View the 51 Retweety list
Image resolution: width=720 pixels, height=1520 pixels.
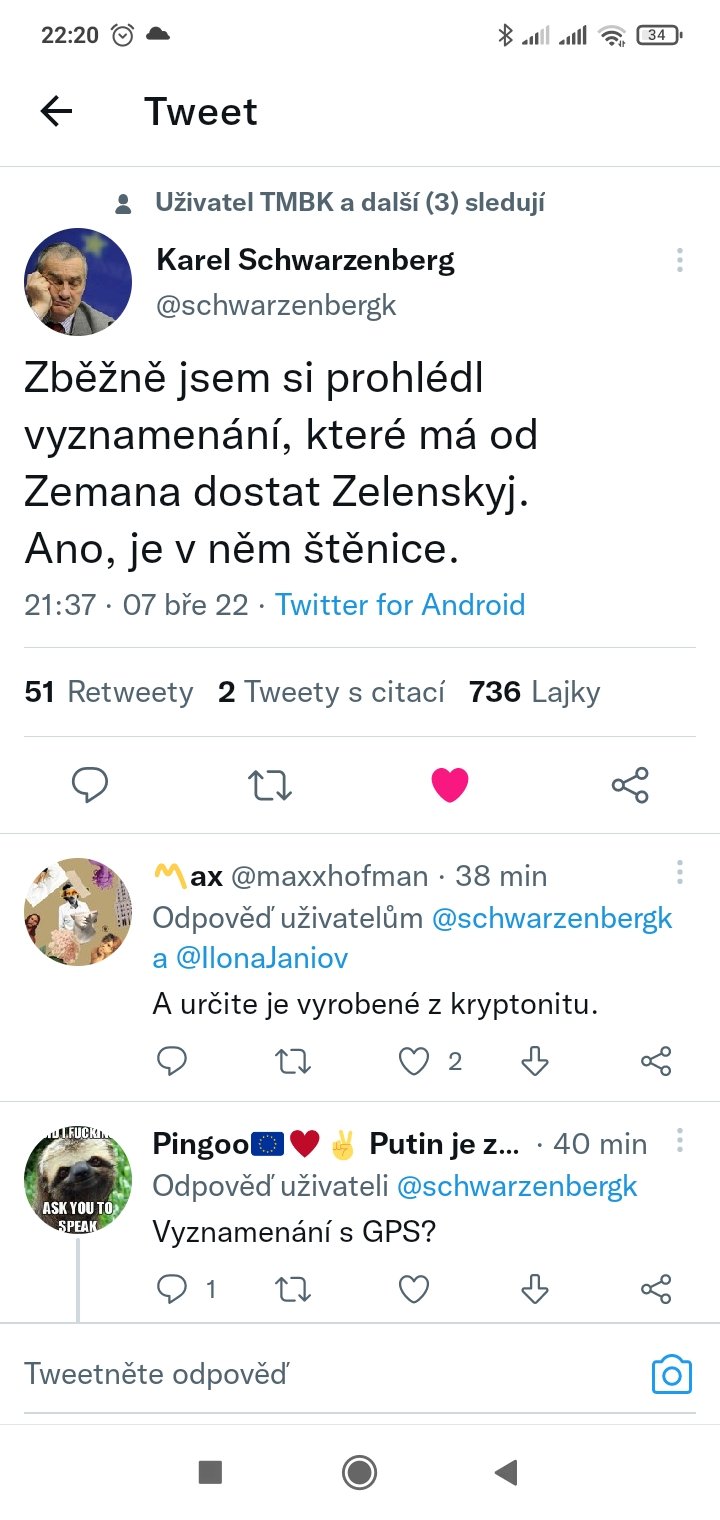tap(109, 692)
